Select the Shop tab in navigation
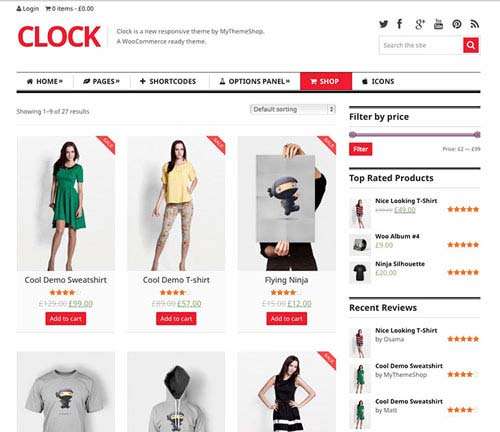Image resolution: width=500 pixels, height=432 pixels. (326, 81)
